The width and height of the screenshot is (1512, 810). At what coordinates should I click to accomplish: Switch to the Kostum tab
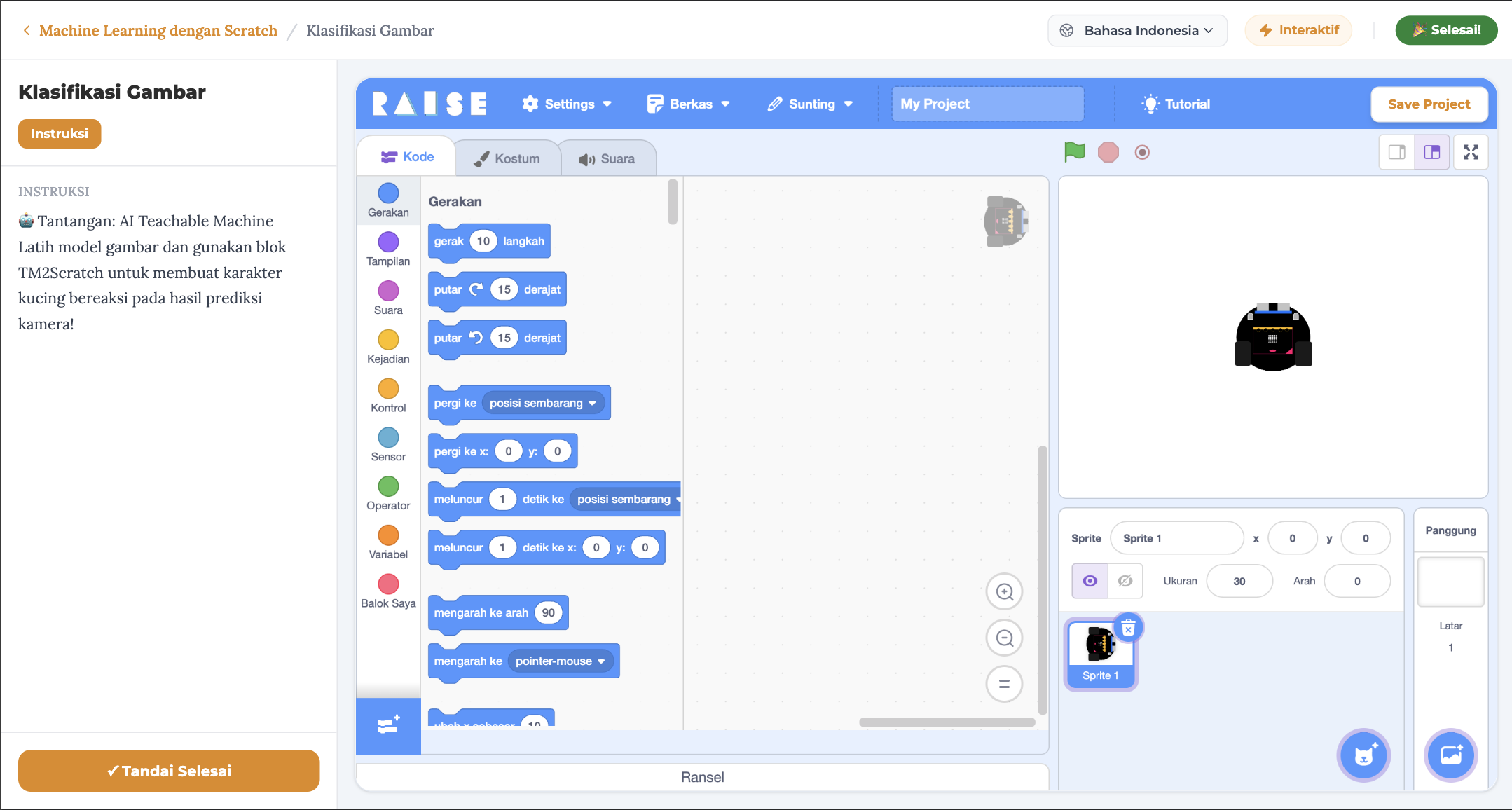tap(508, 158)
